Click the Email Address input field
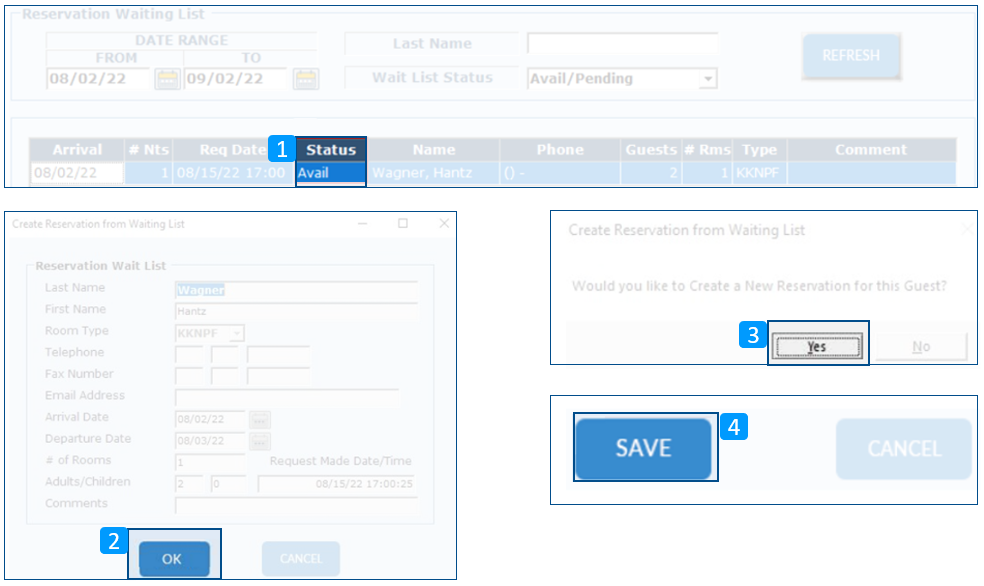Image resolution: width=984 pixels, height=586 pixels. coord(286,397)
